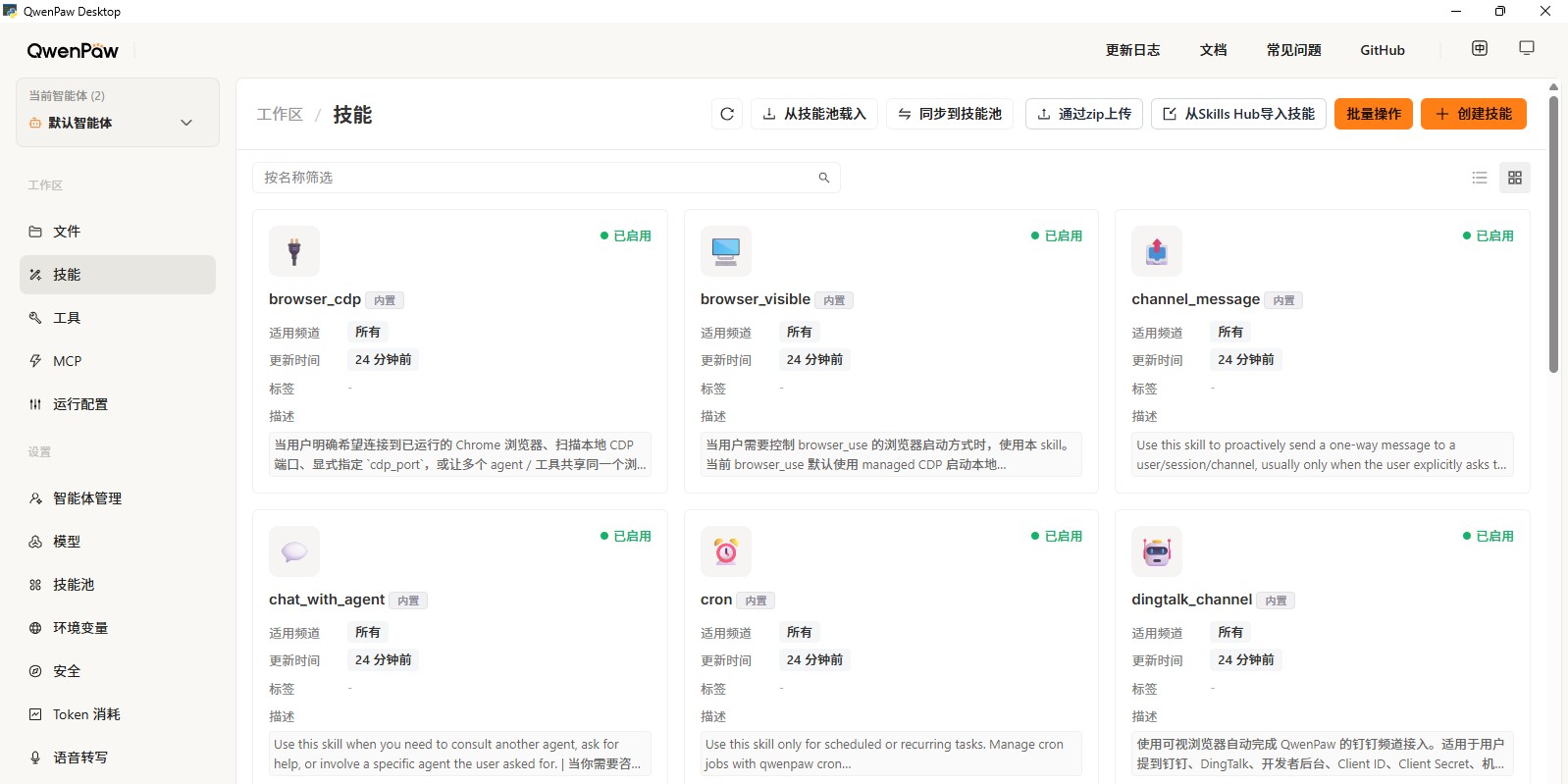Screen dimensions: 1568x784
Task: Click the language switch icon in header
Action: [x=1480, y=48]
